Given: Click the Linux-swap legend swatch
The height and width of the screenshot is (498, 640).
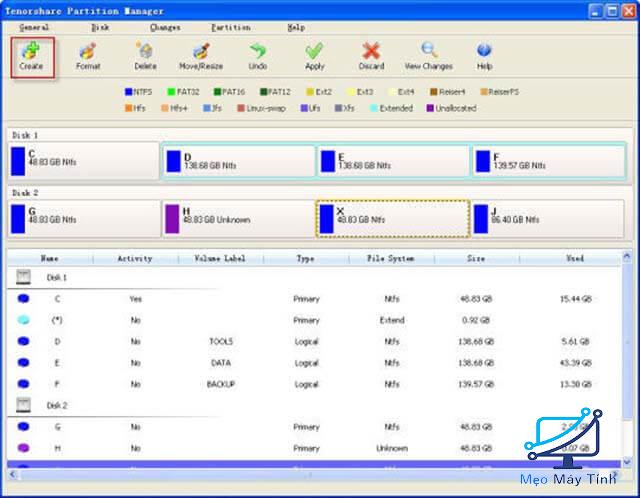Looking at the screenshot, I should pyautogui.click(x=241, y=108).
